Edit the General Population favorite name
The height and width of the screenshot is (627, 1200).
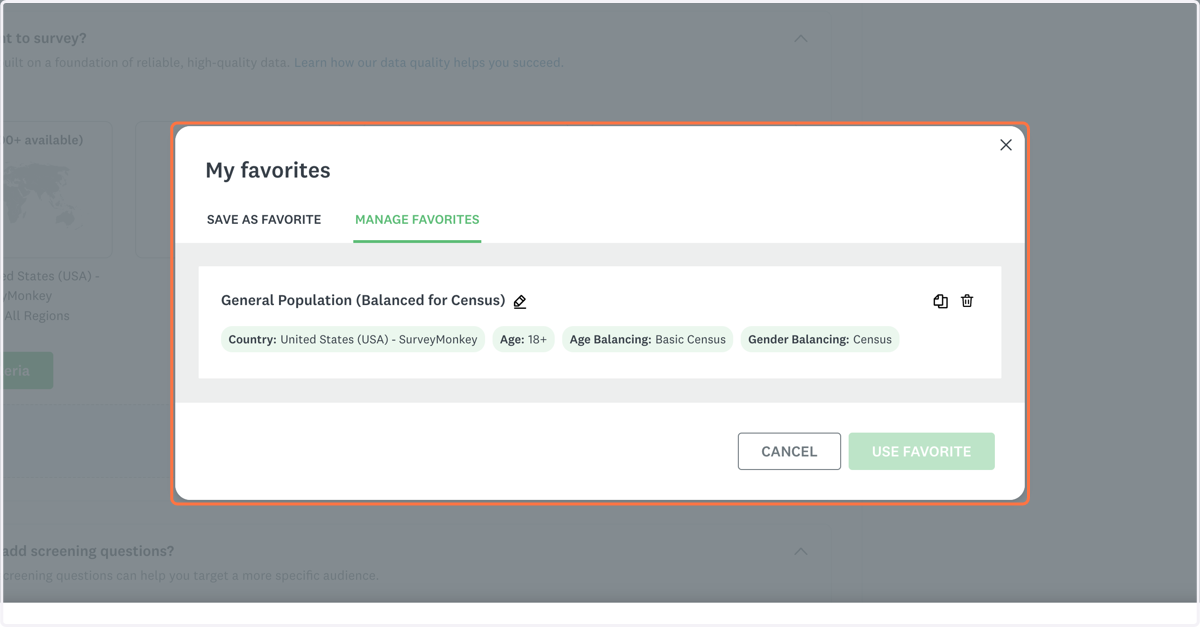click(x=520, y=301)
